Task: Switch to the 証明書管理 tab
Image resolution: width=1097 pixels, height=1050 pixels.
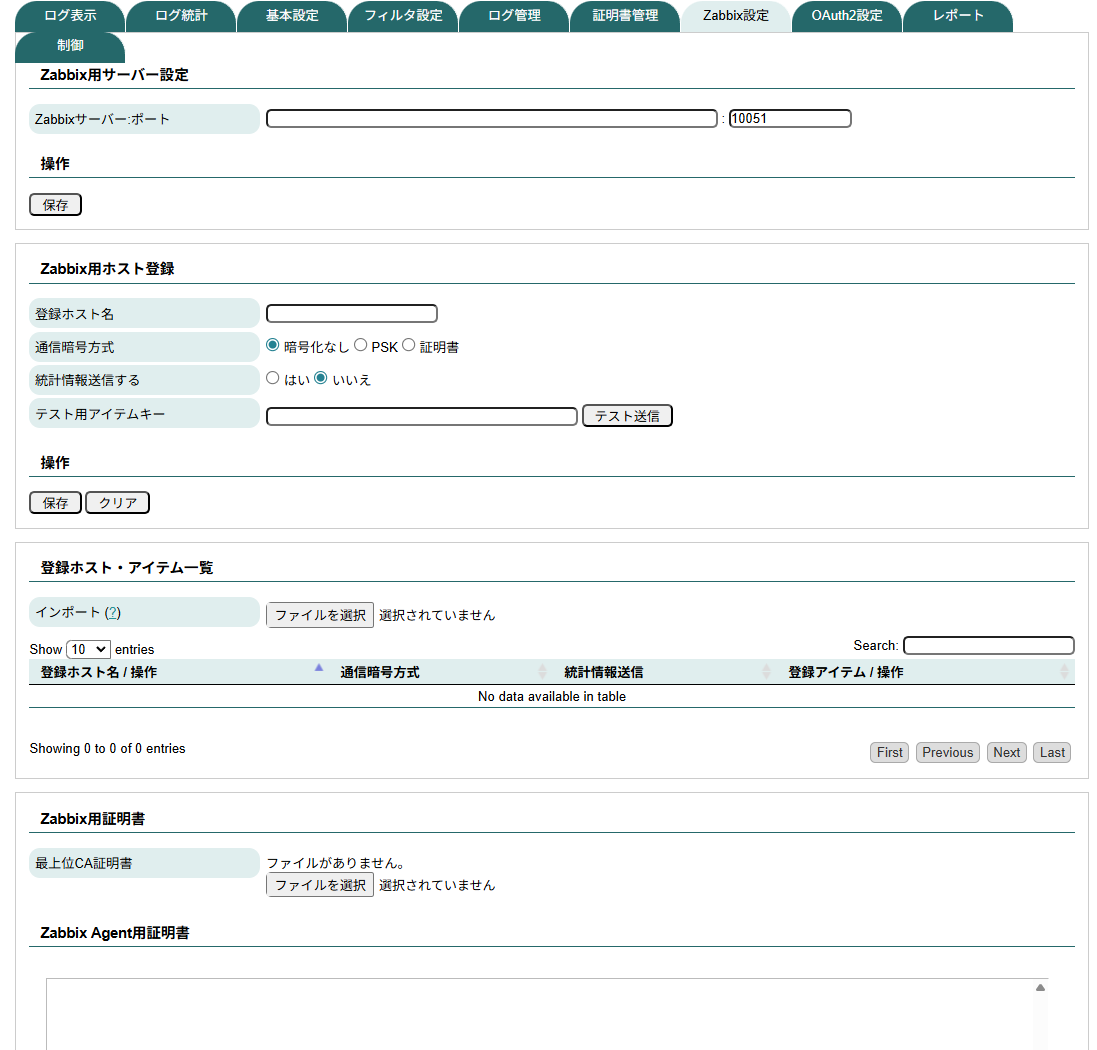Action: 625,15
